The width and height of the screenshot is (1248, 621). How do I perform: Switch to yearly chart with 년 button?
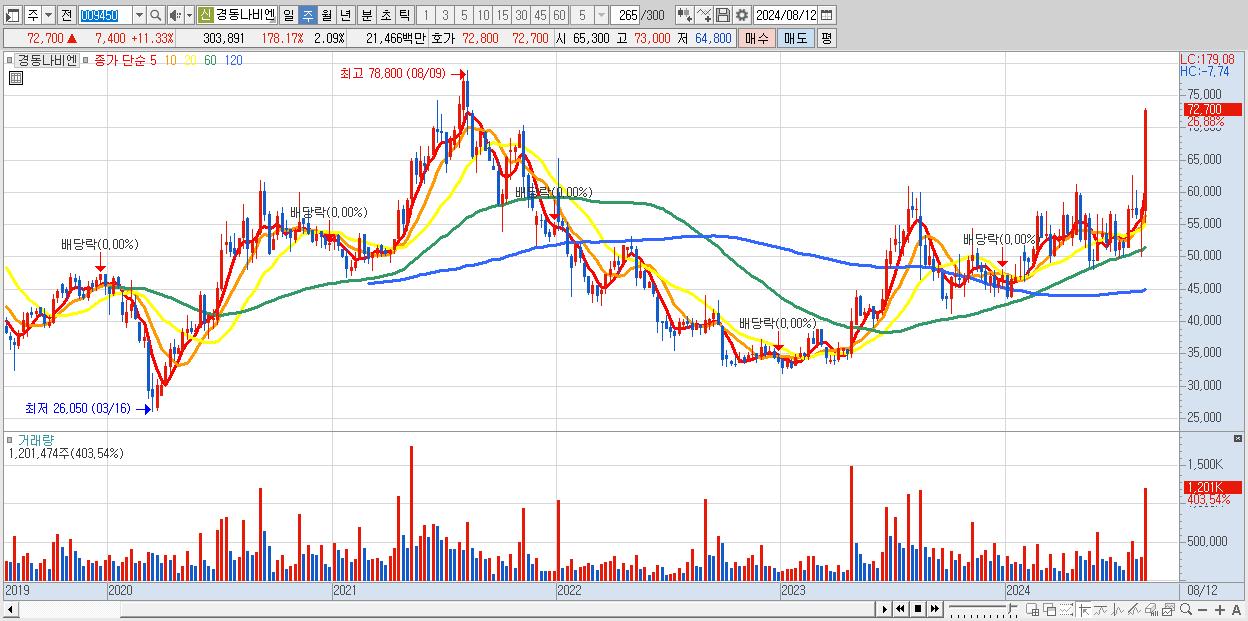coord(345,15)
